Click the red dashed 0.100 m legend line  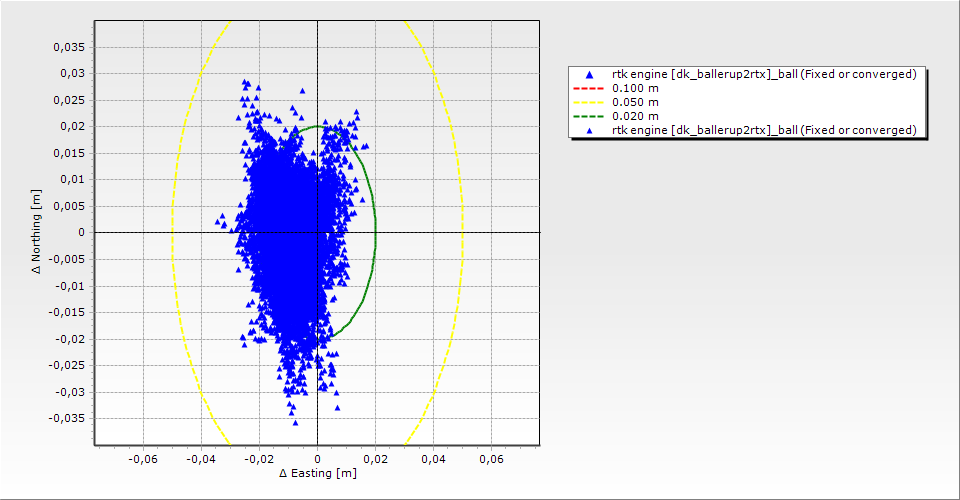[x=588, y=88]
